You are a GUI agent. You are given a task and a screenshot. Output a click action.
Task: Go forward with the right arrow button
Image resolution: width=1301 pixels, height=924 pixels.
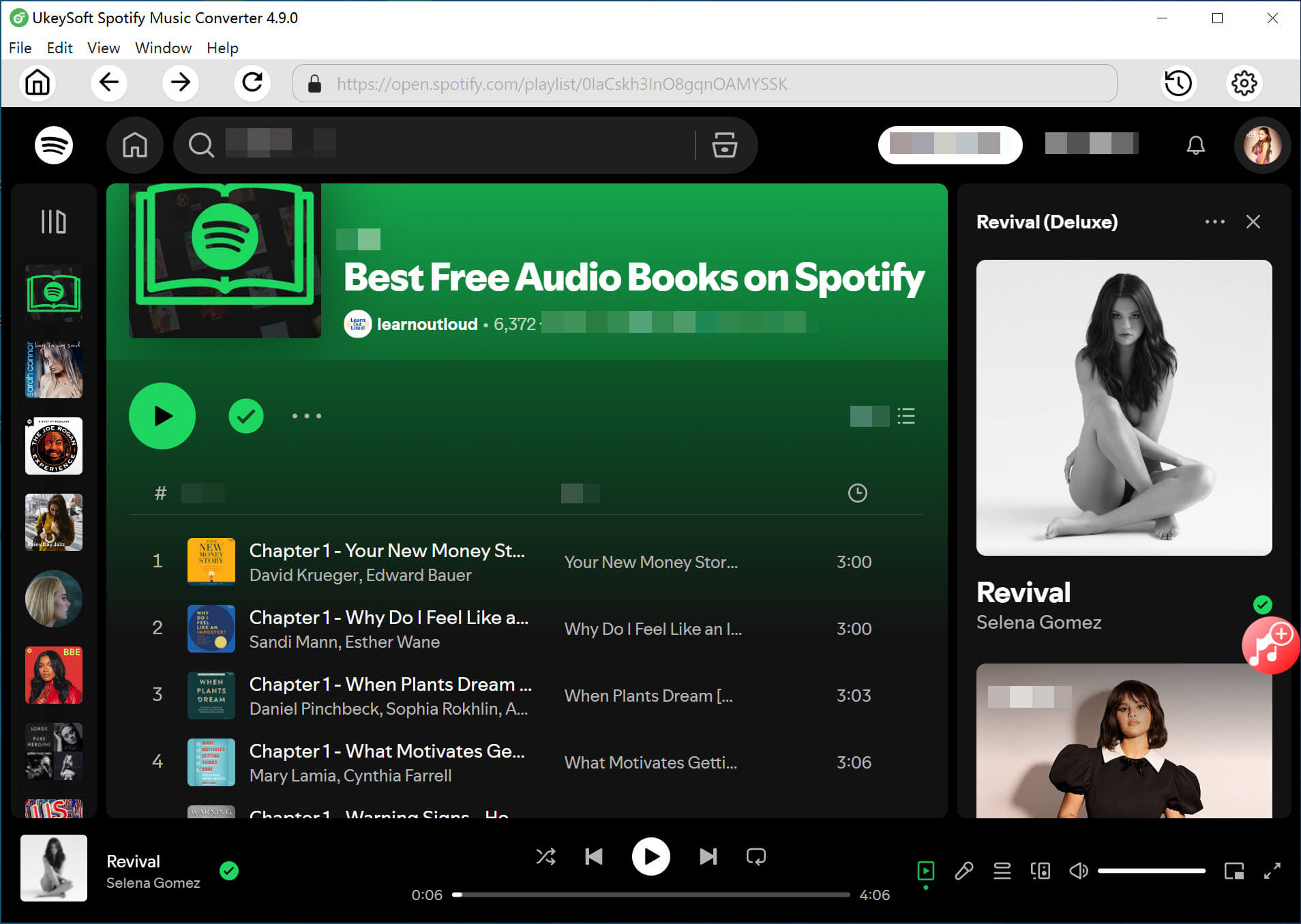(181, 83)
